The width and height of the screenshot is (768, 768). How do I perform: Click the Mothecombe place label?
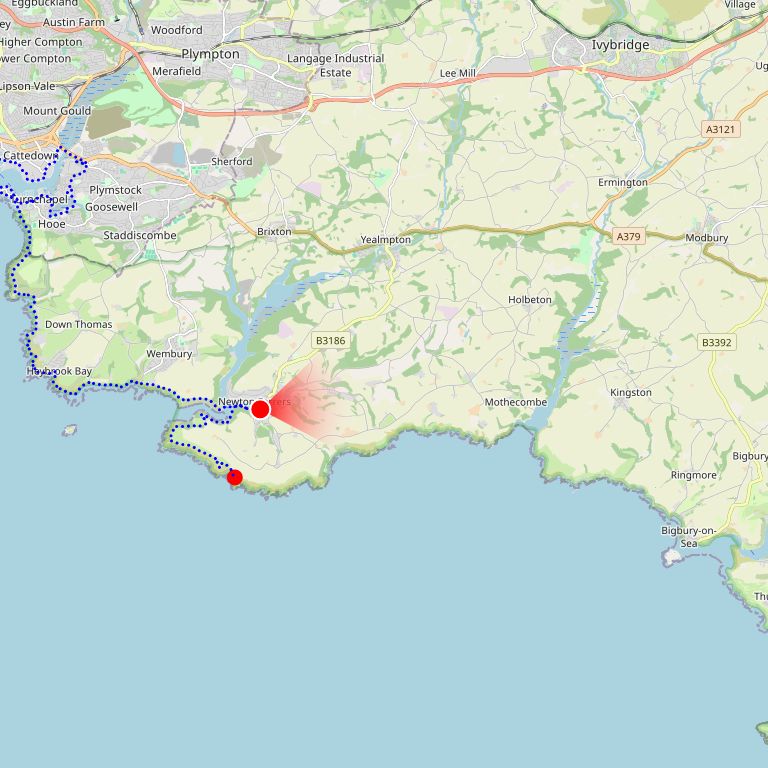pos(515,402)
